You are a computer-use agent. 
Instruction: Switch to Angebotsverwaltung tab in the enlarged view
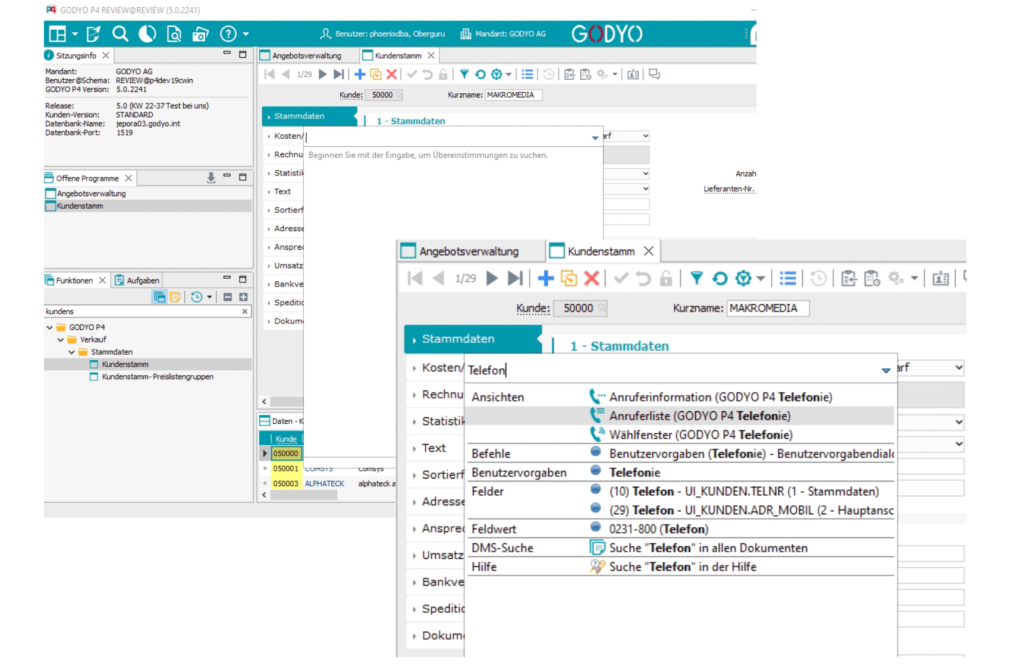click(468, 251)
